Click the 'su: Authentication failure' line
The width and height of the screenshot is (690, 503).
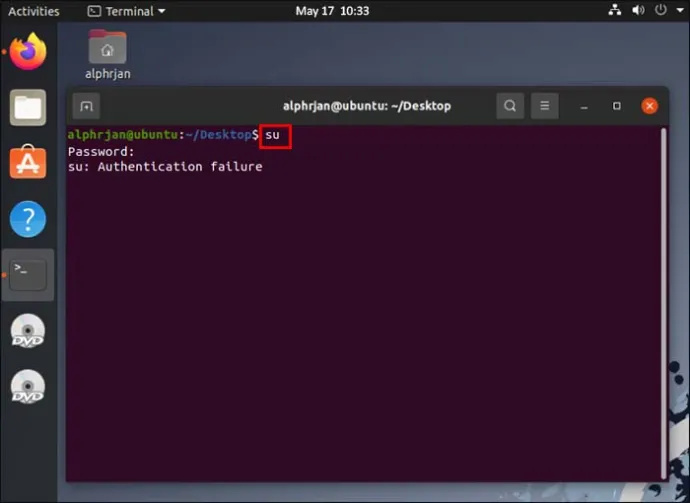point(165,167)
